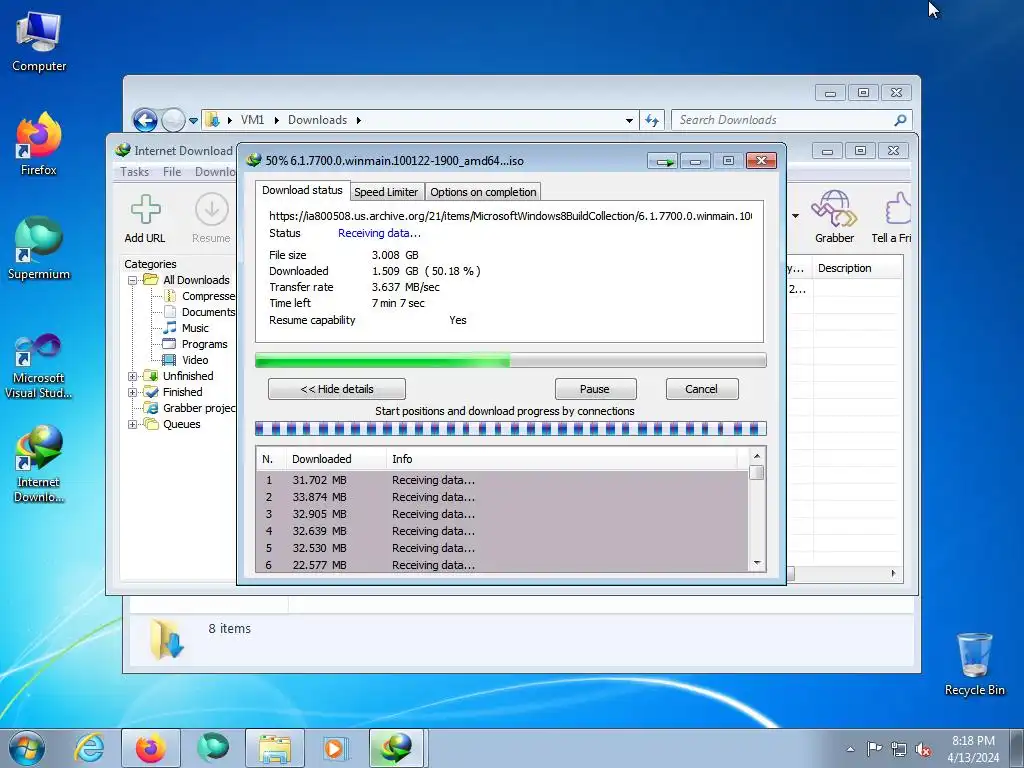Open the Tasks menu in IDM

135,172
